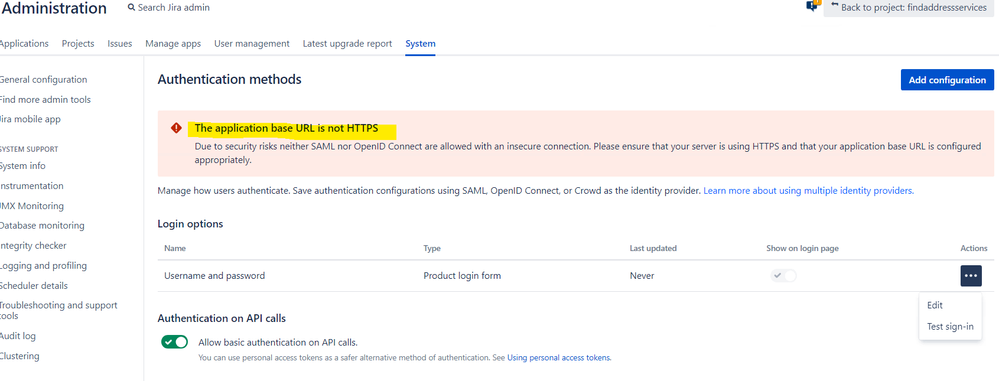
Task: Open the Audit log
Action: point(18,336)
